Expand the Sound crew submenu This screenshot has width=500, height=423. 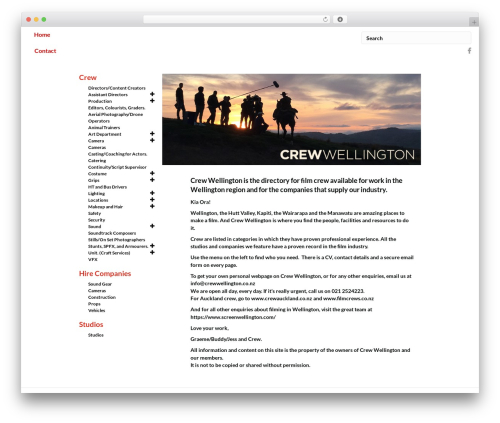click(152, 226)
